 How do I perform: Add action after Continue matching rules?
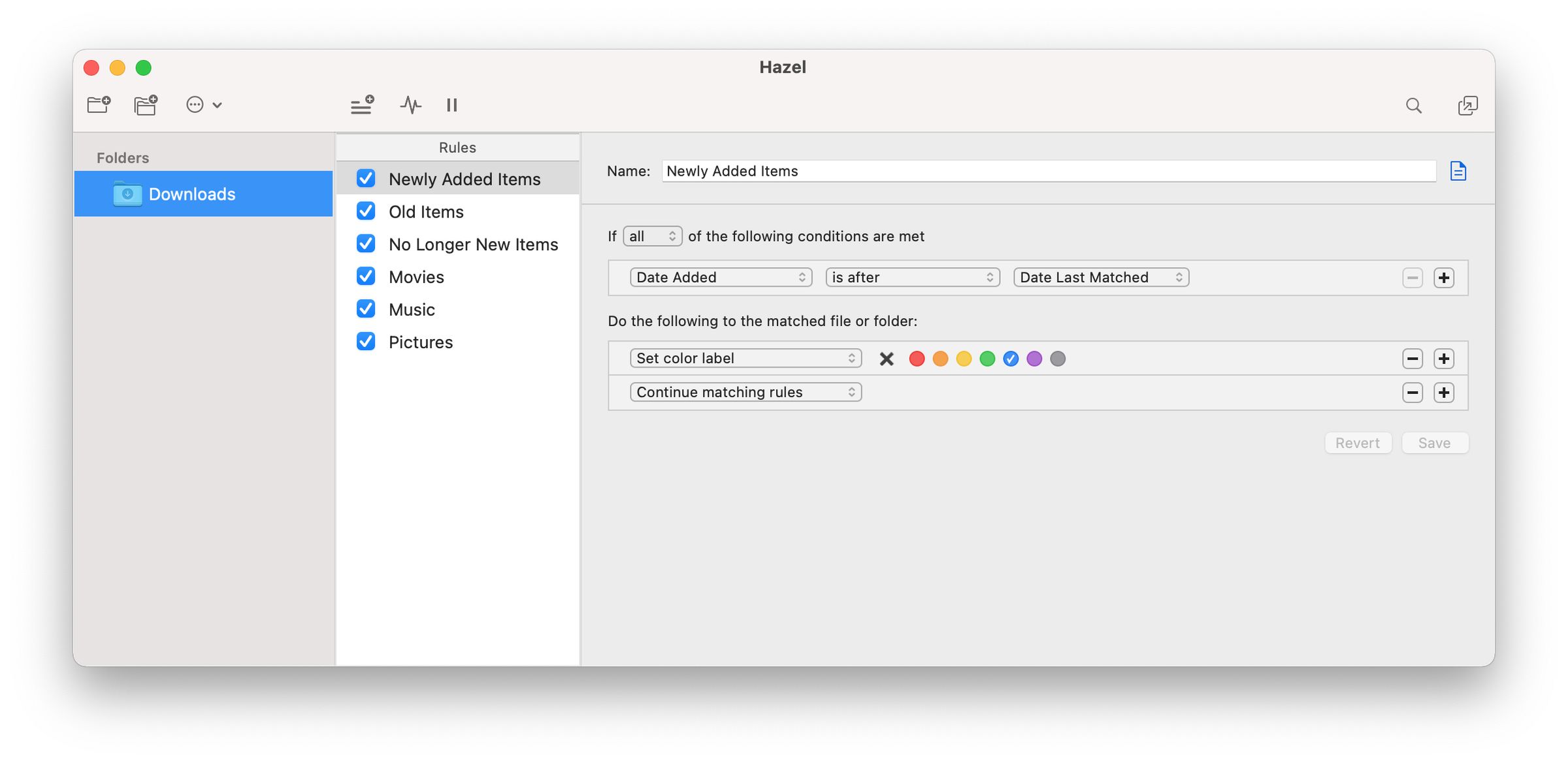(x=1444, y=393)
